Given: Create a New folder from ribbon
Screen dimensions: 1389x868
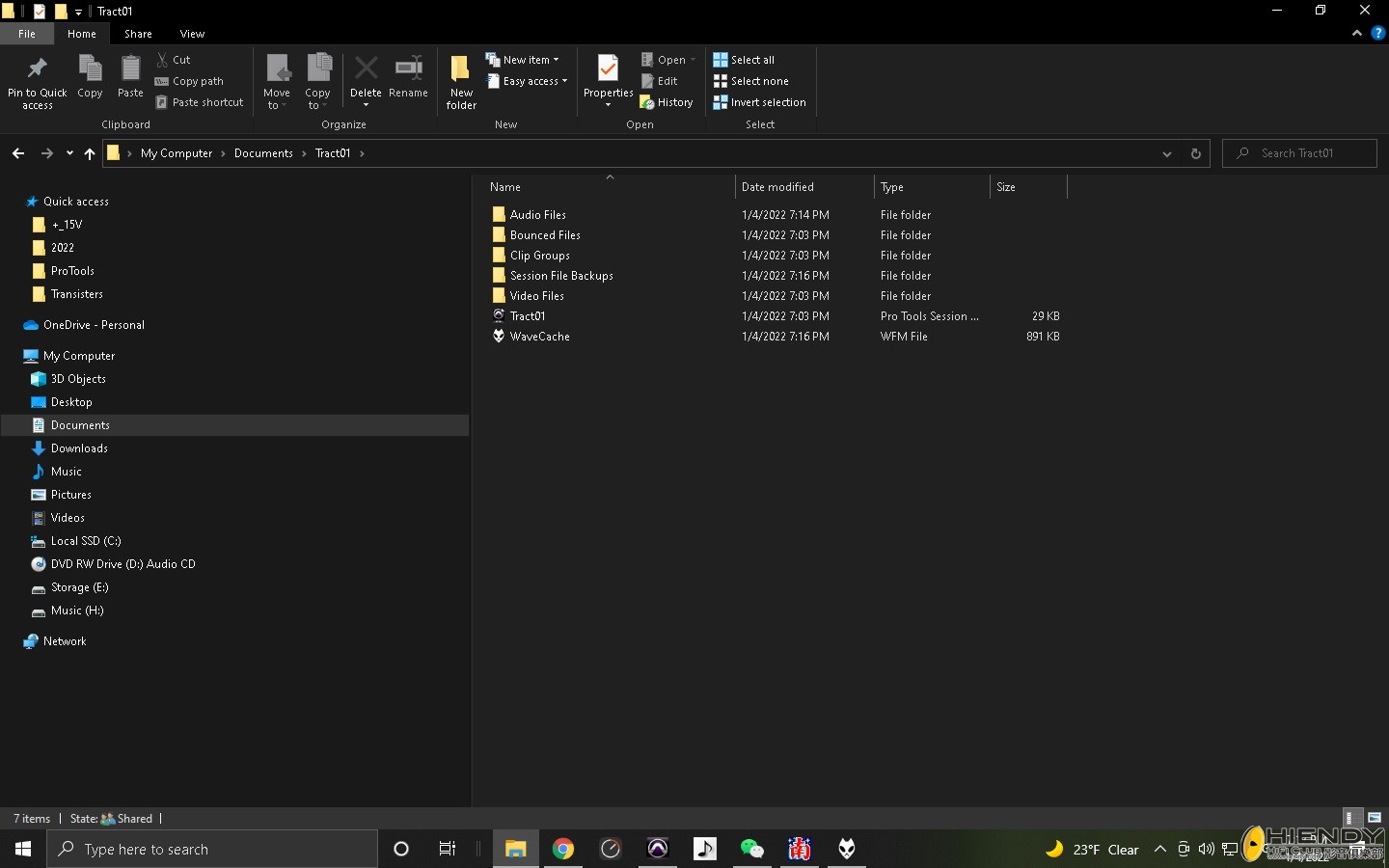Looking at the screenshot, I should (x=461, y=82).
